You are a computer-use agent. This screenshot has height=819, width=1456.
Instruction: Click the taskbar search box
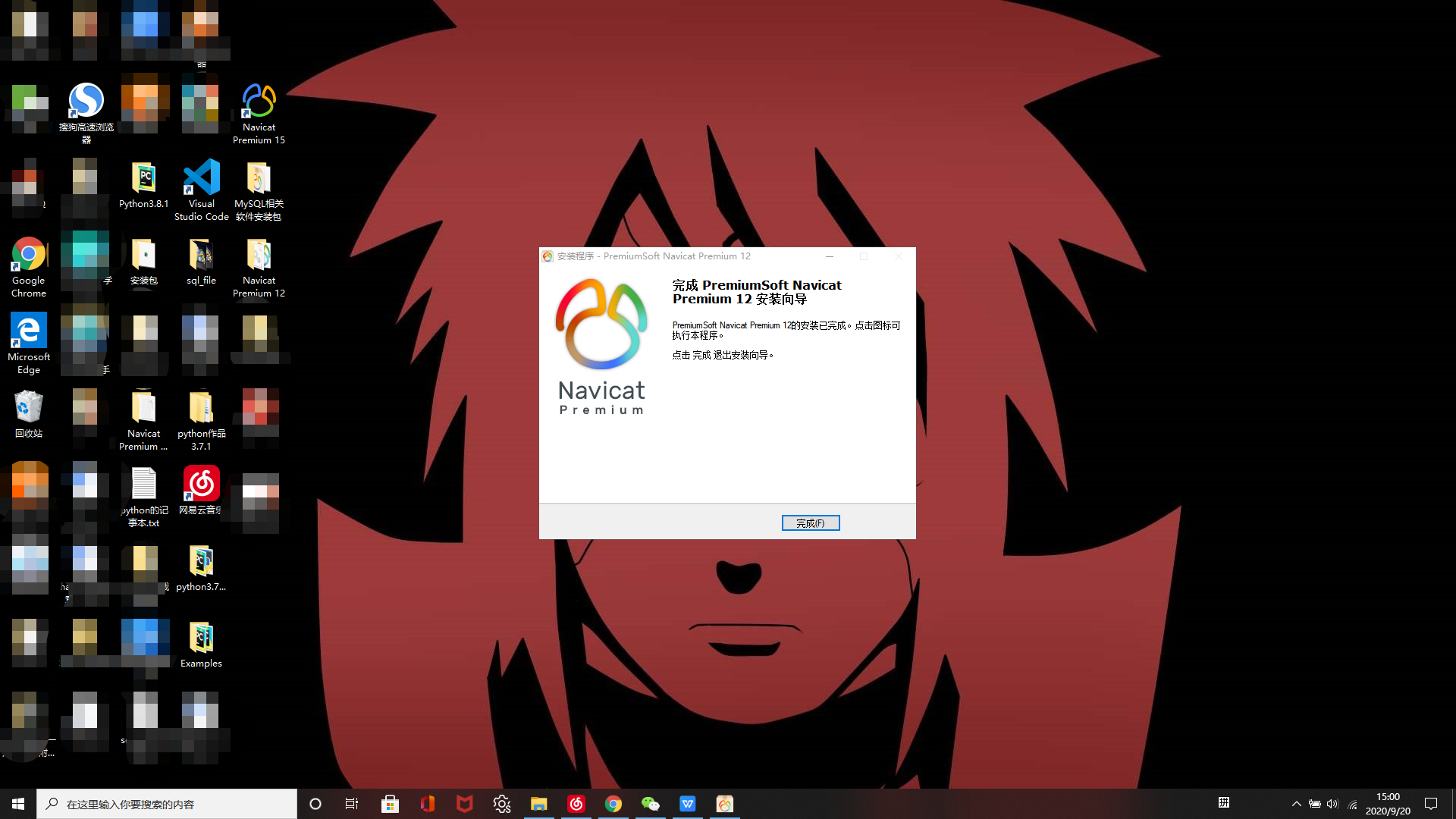click(167, 804)
